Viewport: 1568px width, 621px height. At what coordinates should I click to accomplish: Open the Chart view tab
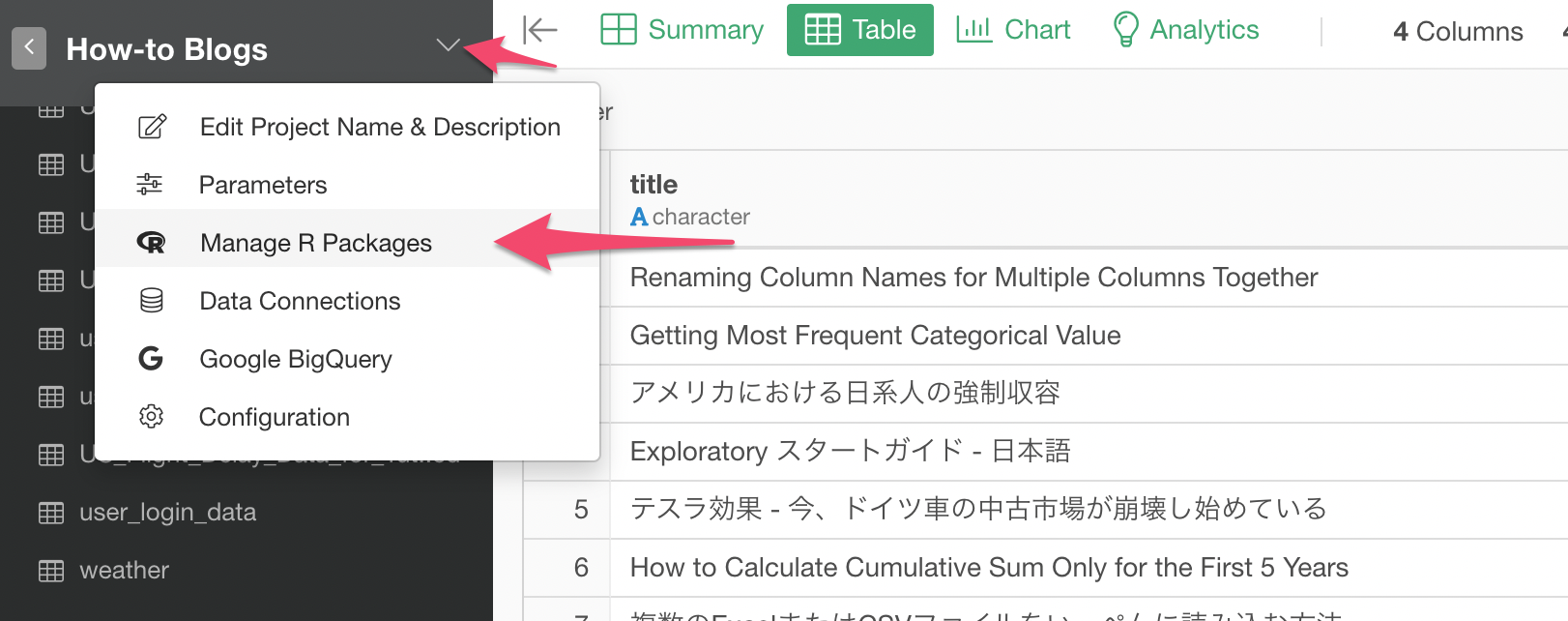(1013, 30)
